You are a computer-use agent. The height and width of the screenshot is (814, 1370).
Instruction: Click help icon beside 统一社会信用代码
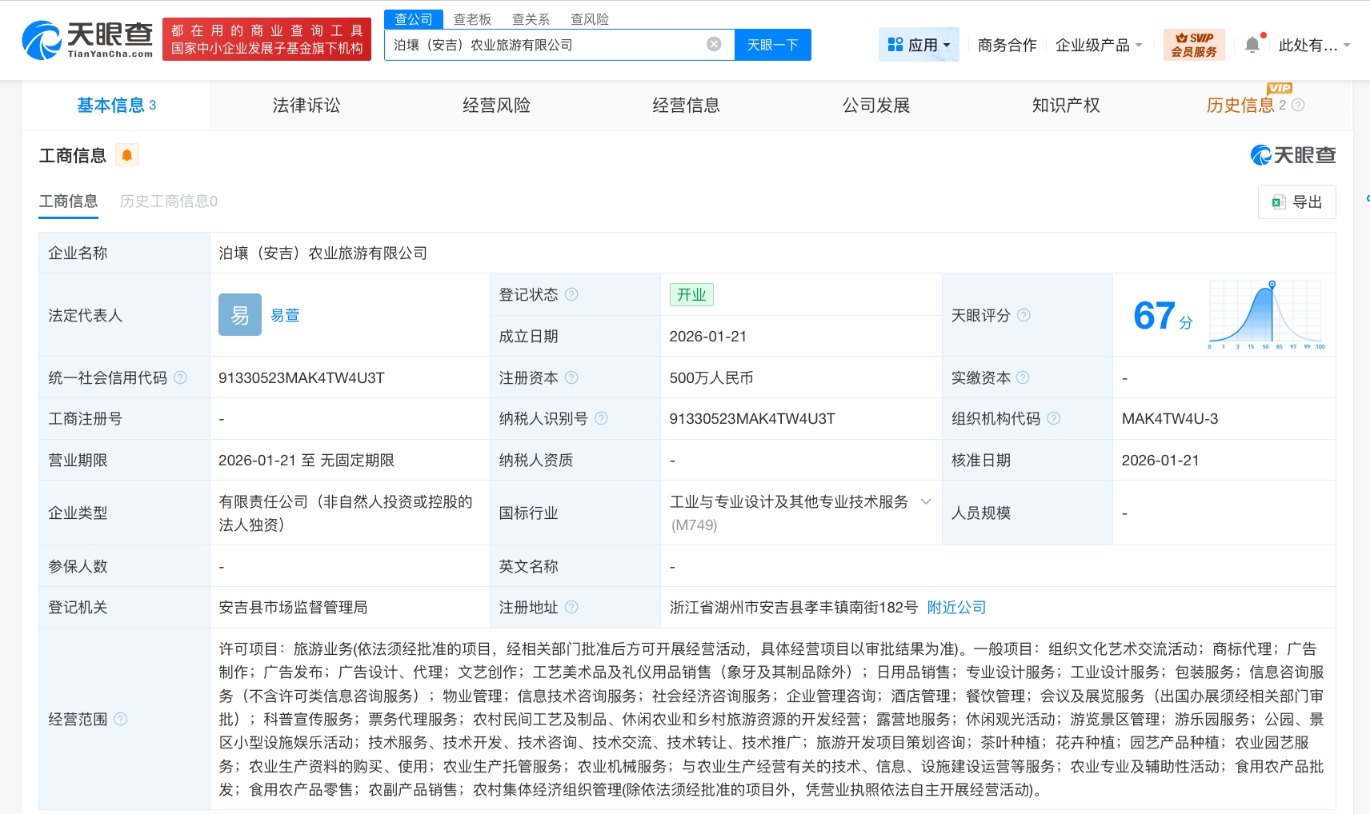180,378
